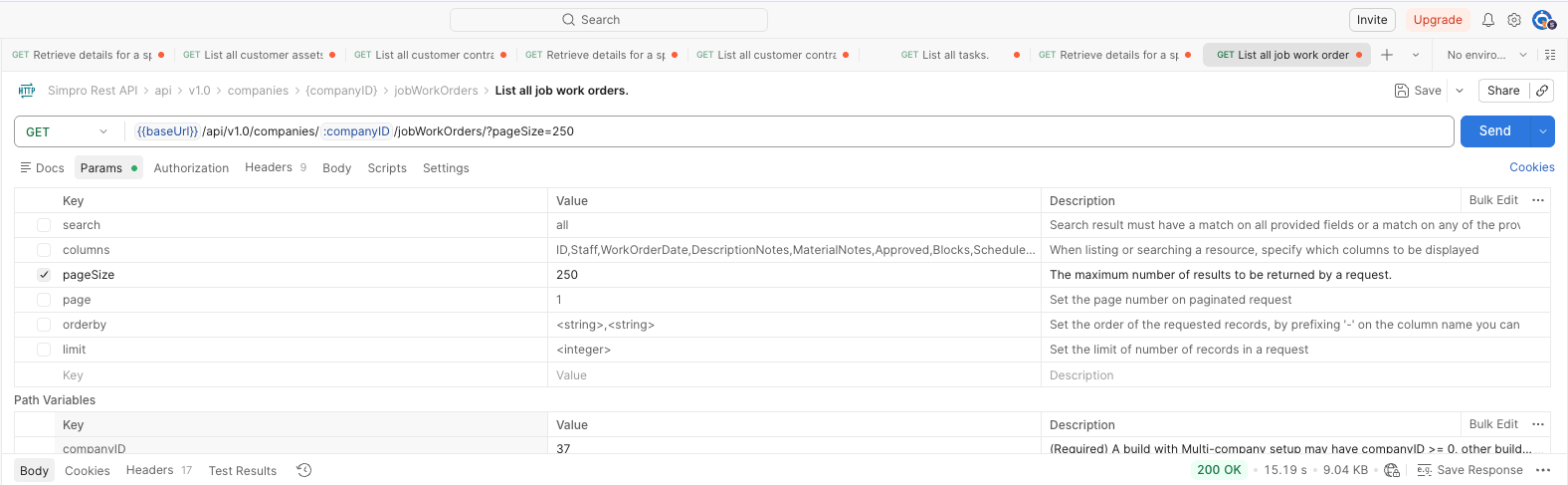
Task: Open the companies breadcrumb folder
Action: tap(258, 91)
